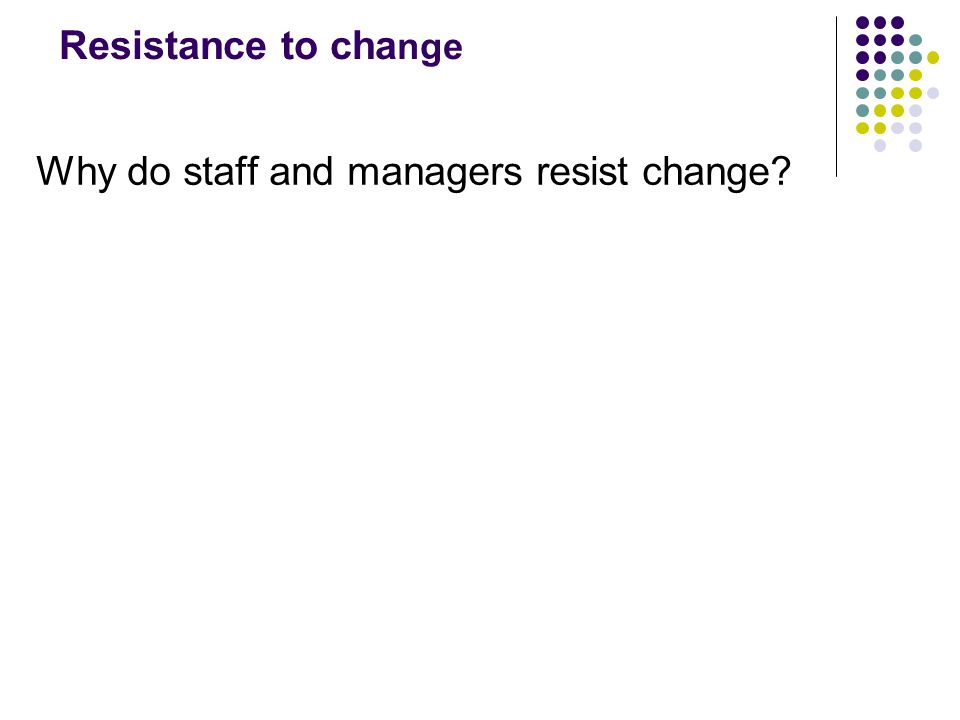960x720 pixels.
Task: Select the word "staff" in the body text
Action: coord(220,170)
